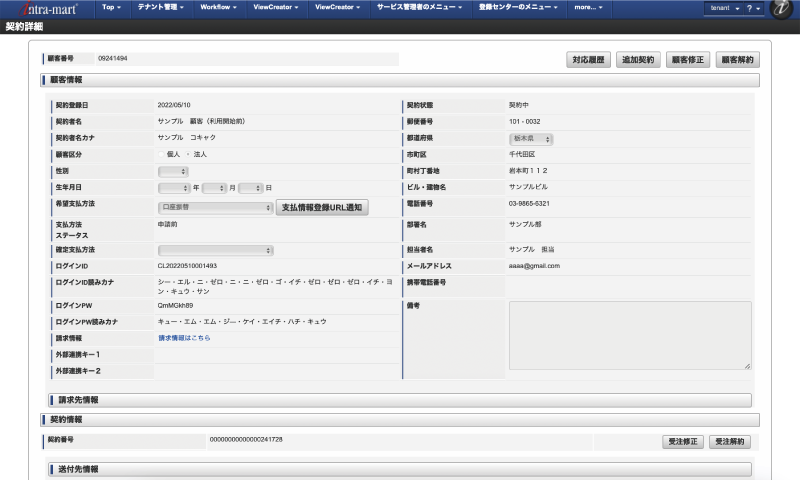
Task: Open the "more..." menu
Action: pos(588,8)
